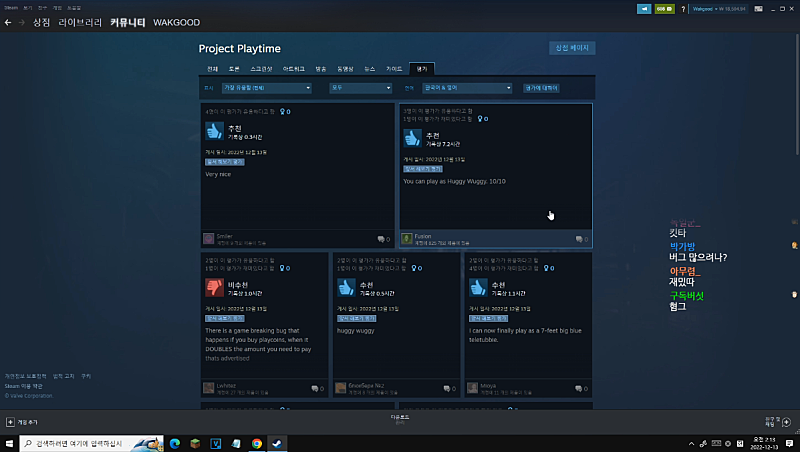
Task: Click thumbs-up icon on Mioya's review
Action: pyautogui.click(x=478, y=288)
